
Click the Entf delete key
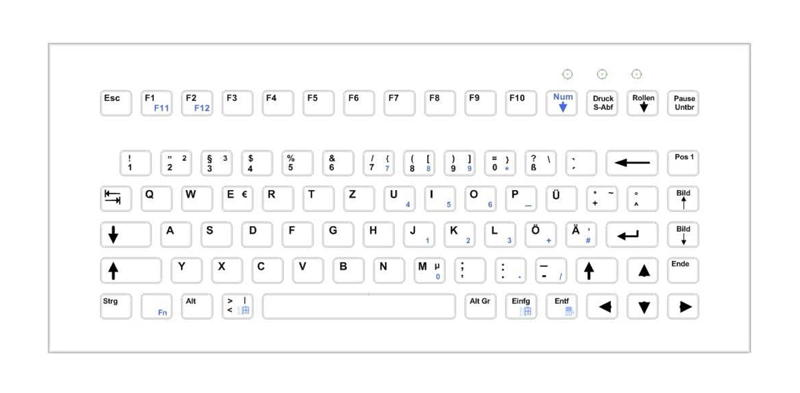561,306
